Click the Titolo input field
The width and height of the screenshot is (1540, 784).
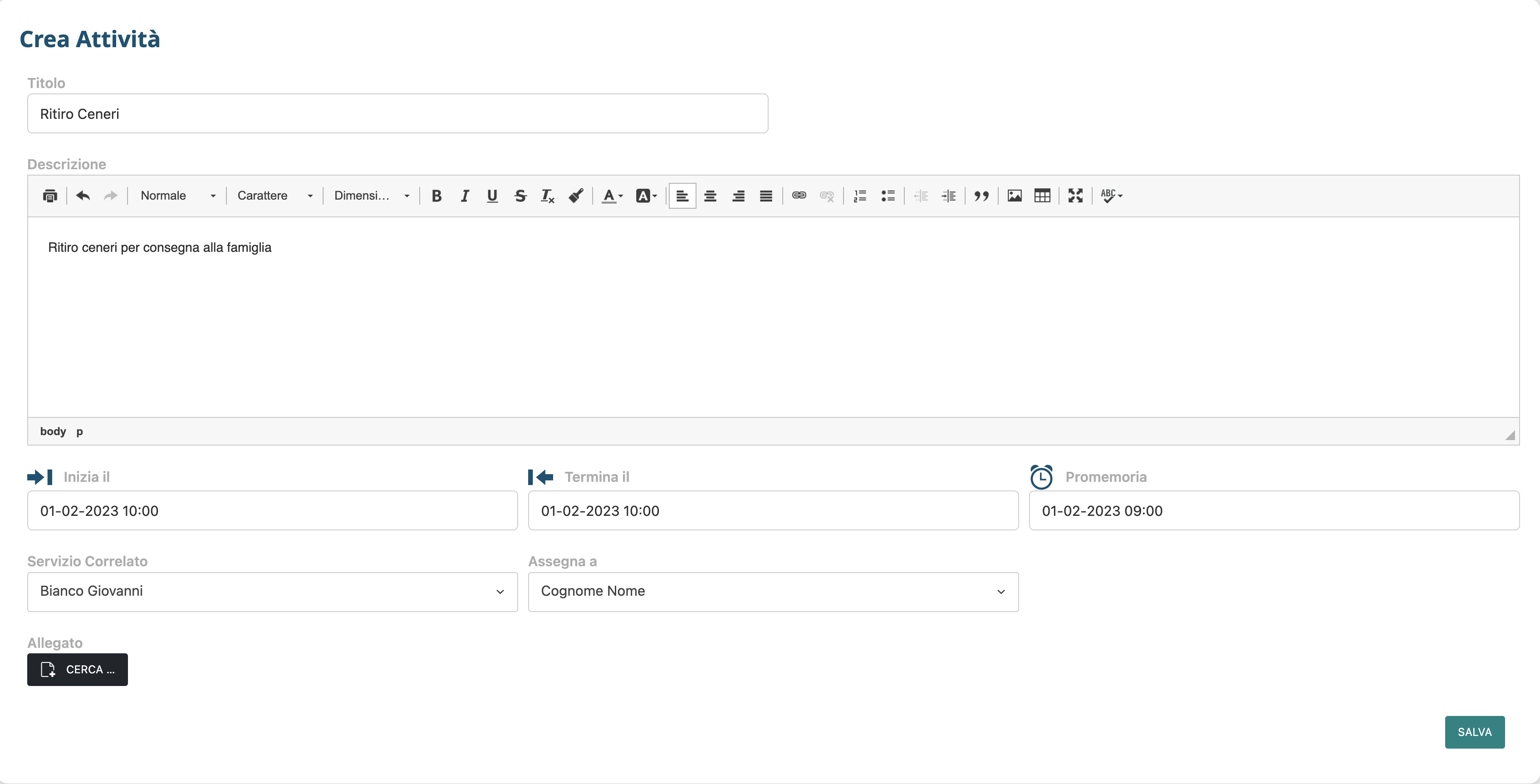(x=397, y=113)
